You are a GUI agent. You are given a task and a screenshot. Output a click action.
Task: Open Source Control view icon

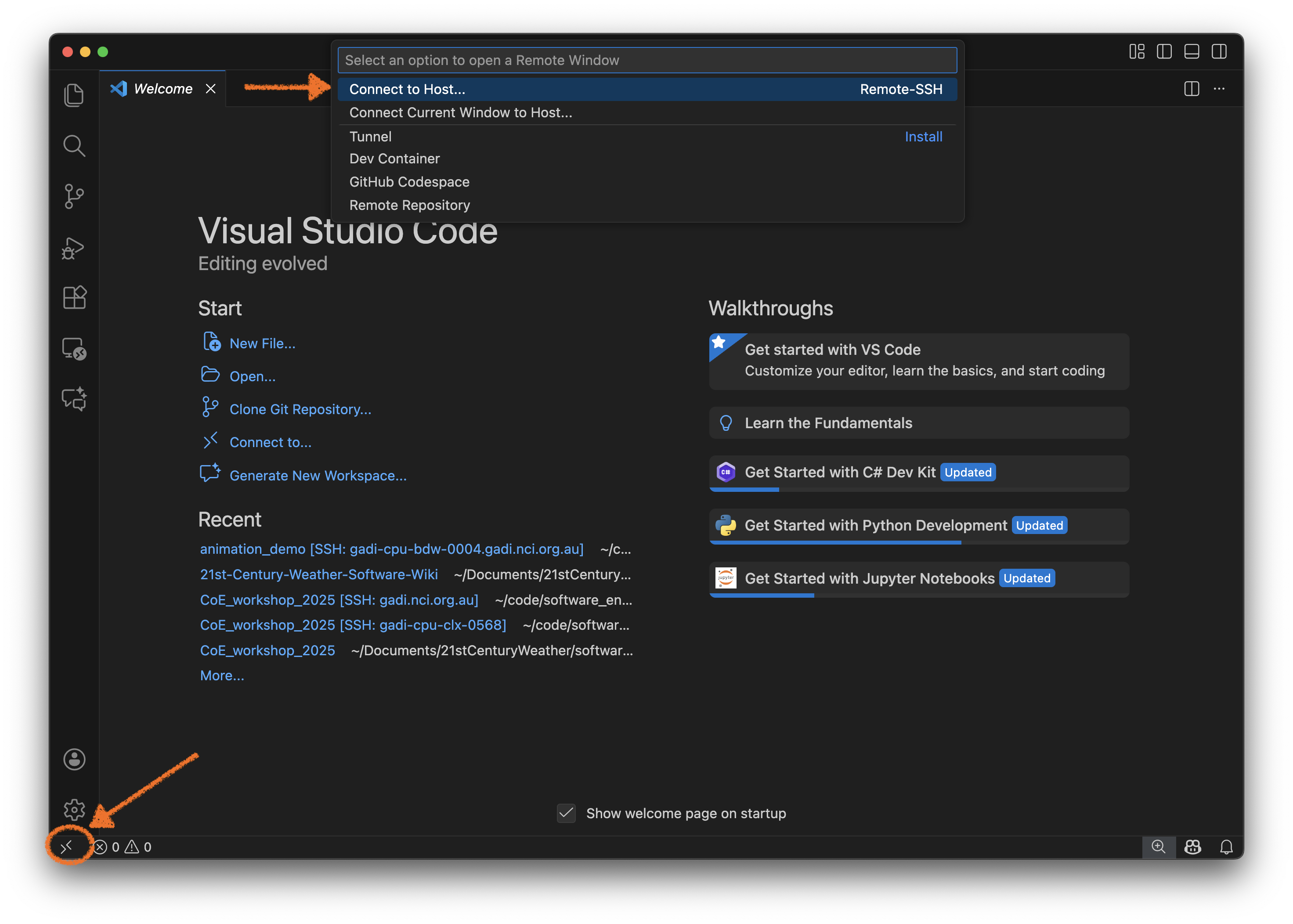point(74,196)
